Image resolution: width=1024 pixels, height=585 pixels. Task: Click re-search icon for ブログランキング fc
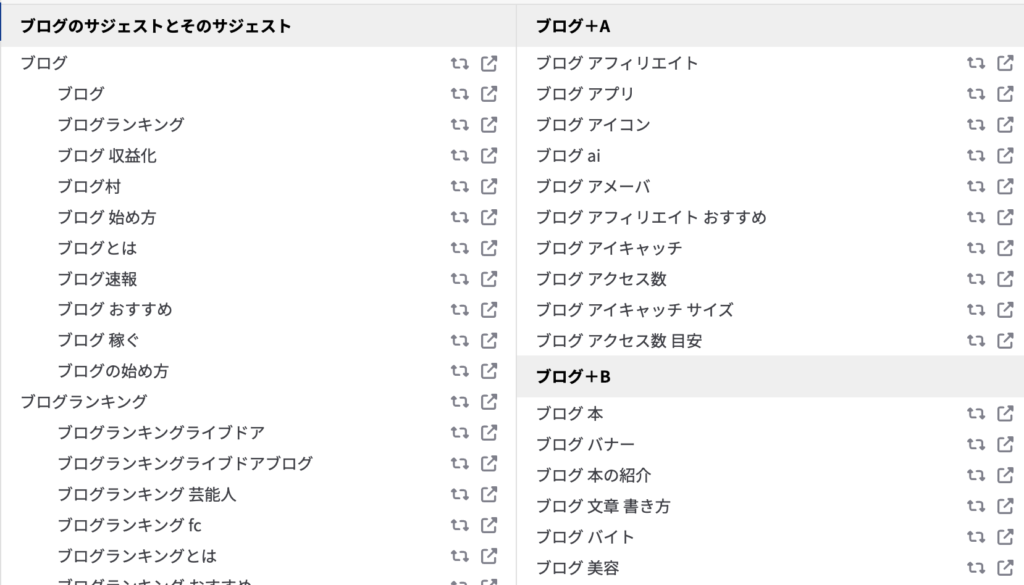[460, 525]
